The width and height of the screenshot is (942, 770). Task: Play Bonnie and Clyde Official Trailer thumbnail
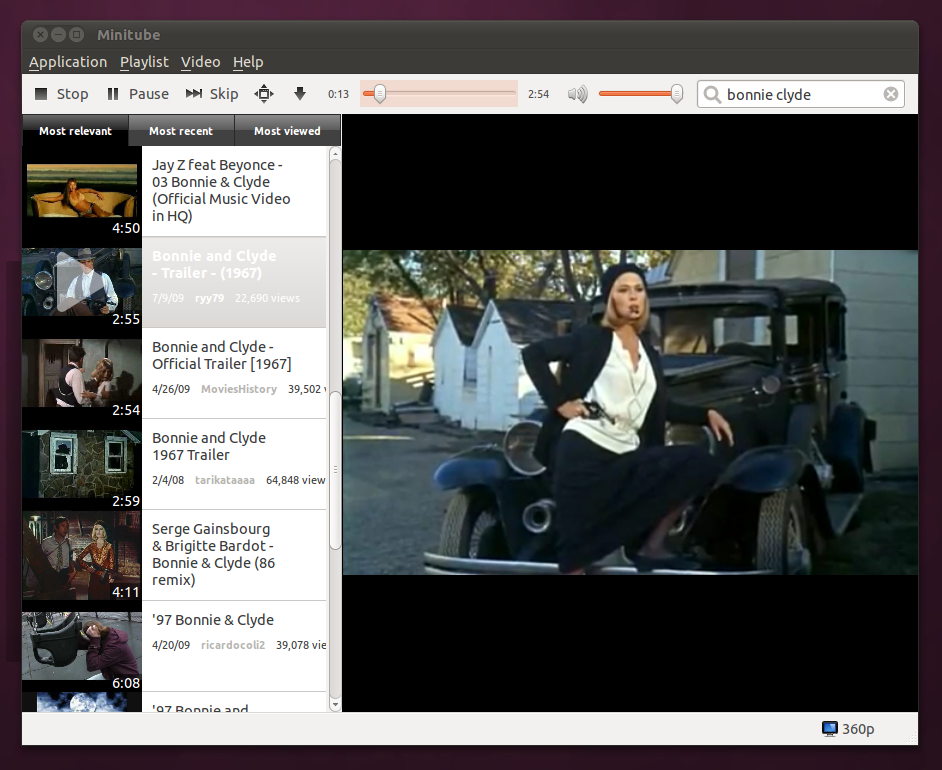[x=82, y=373]
